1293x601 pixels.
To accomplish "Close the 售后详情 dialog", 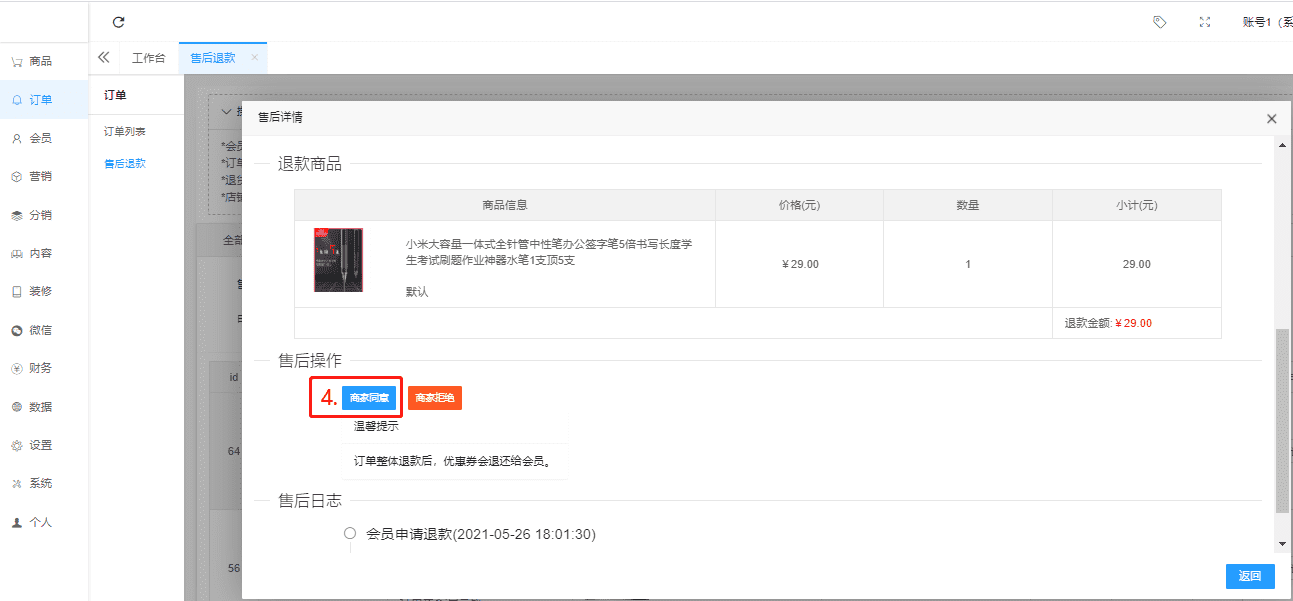I will coord(1271,118).
